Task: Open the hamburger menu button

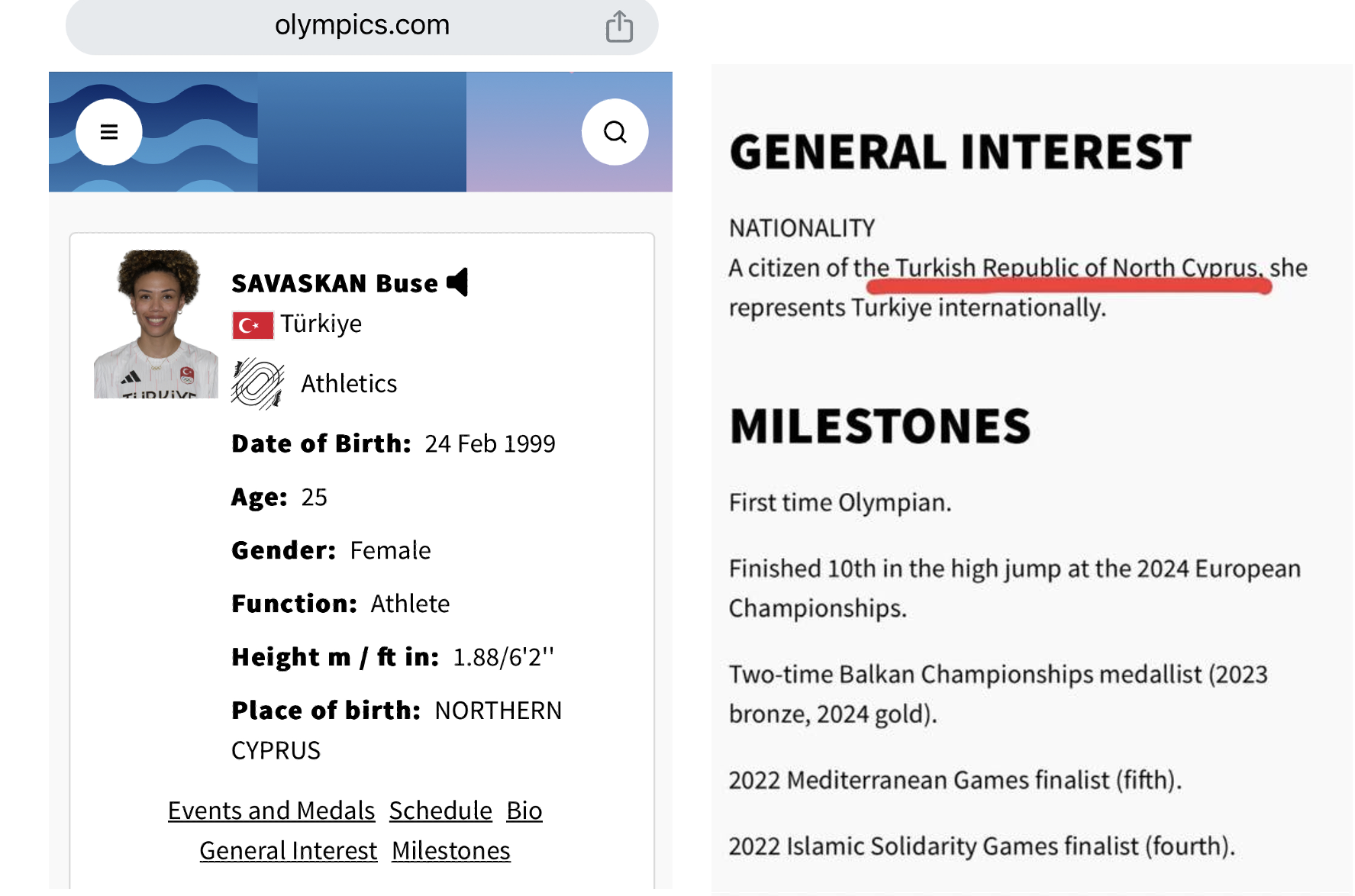Action: point(109,132)
